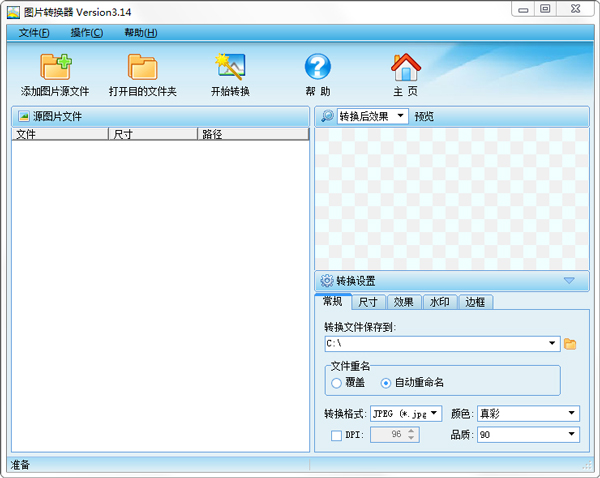600x478 pixels.
Task: Click the gear icon next to 转换设置
Action: (327, 281)
